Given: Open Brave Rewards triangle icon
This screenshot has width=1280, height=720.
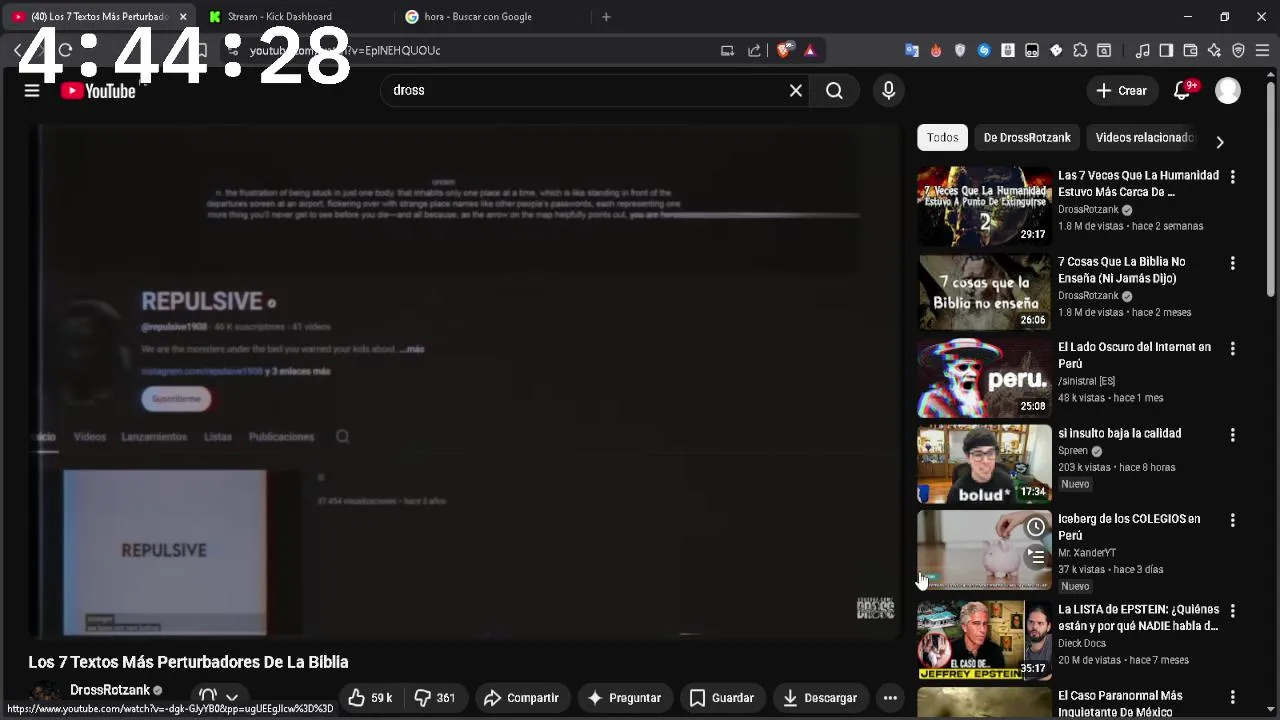Looking at the screenshot, I should pyautogui.click(x=810, y=50).
